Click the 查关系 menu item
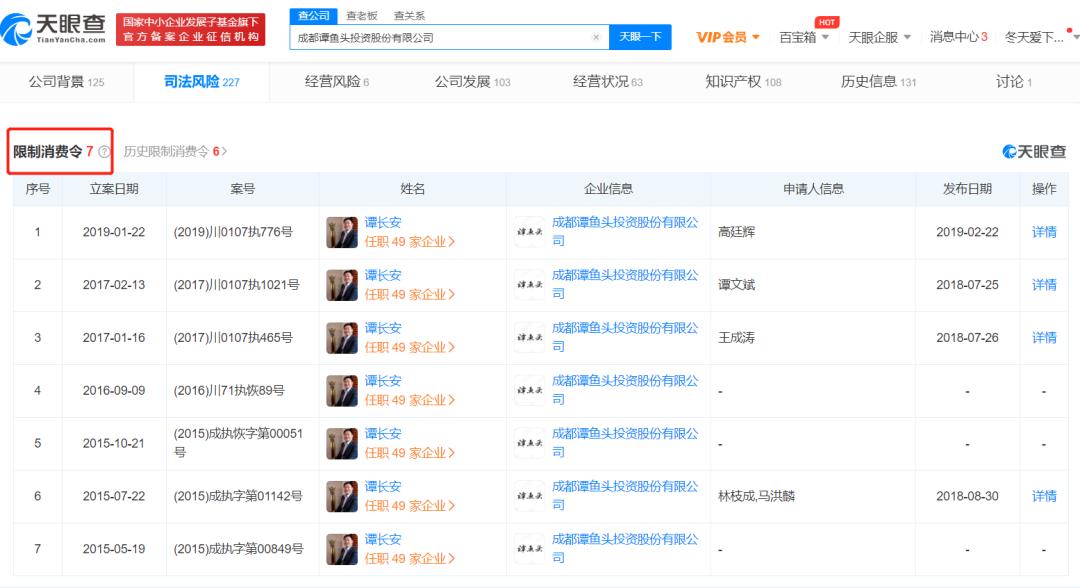Screen dimensions: 1080x588 [410, 14]
